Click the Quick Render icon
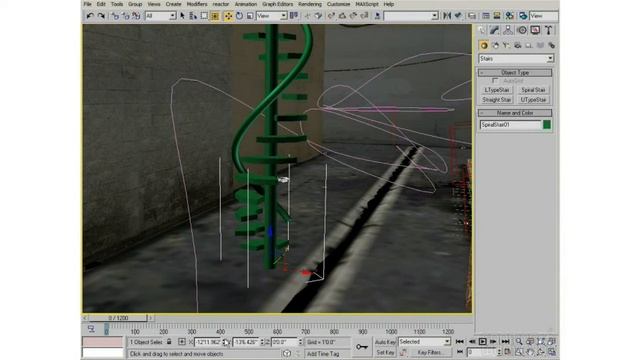The height and width of the screenshot is (360, 640). pyautogui.click(x=523, y=16)
